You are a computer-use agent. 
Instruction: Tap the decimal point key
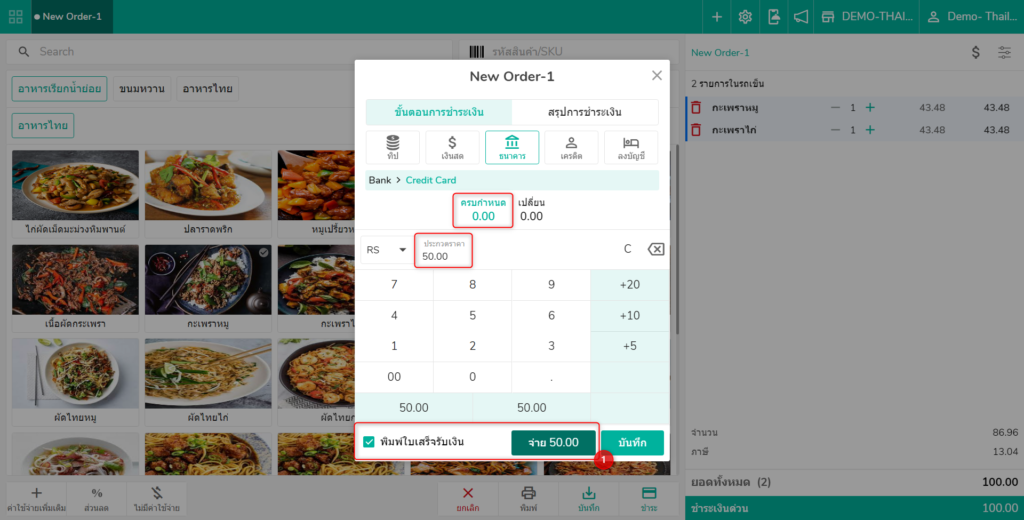551,377
